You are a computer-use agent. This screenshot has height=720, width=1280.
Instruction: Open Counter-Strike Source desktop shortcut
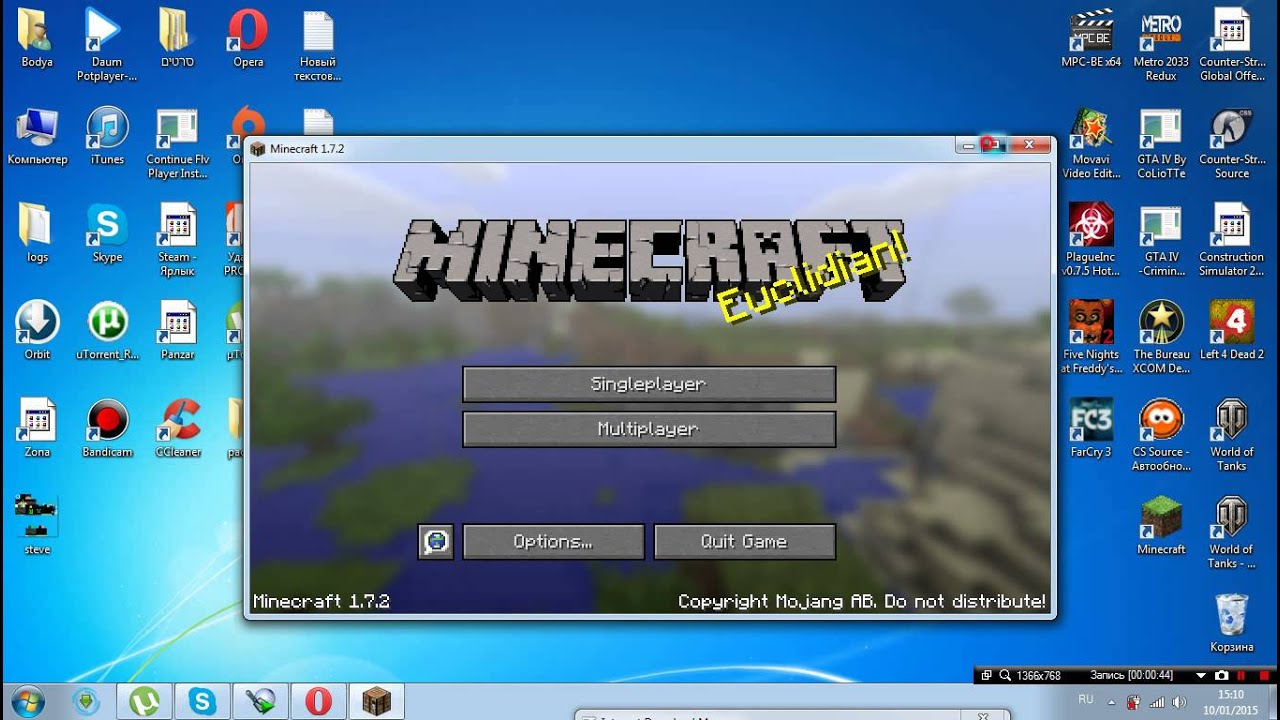tap(1232, 143)
